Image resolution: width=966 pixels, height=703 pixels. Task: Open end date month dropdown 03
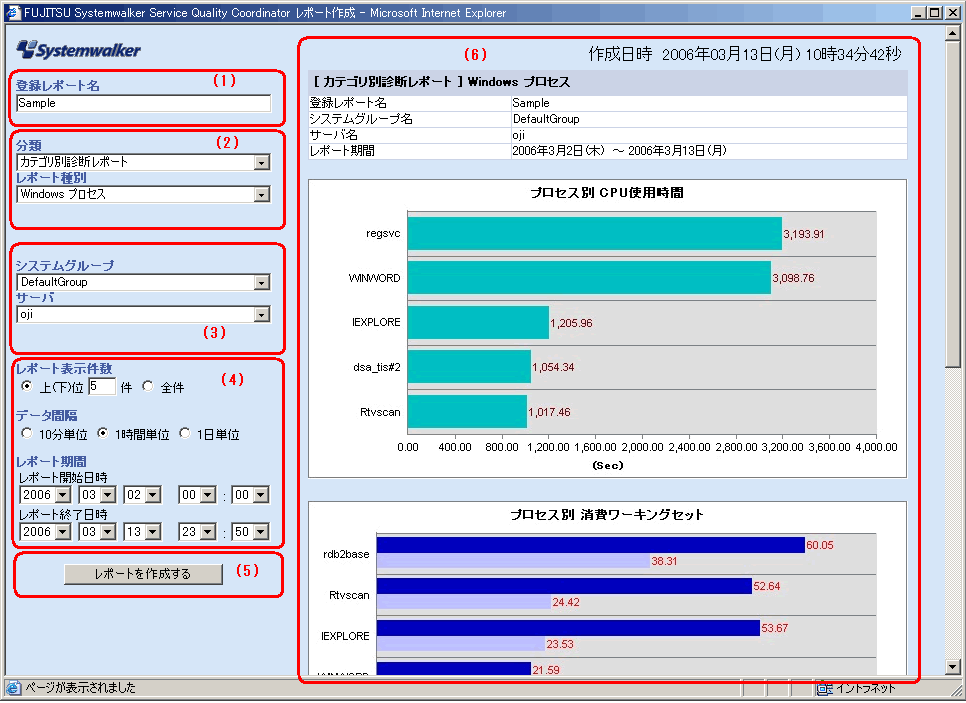98,532
